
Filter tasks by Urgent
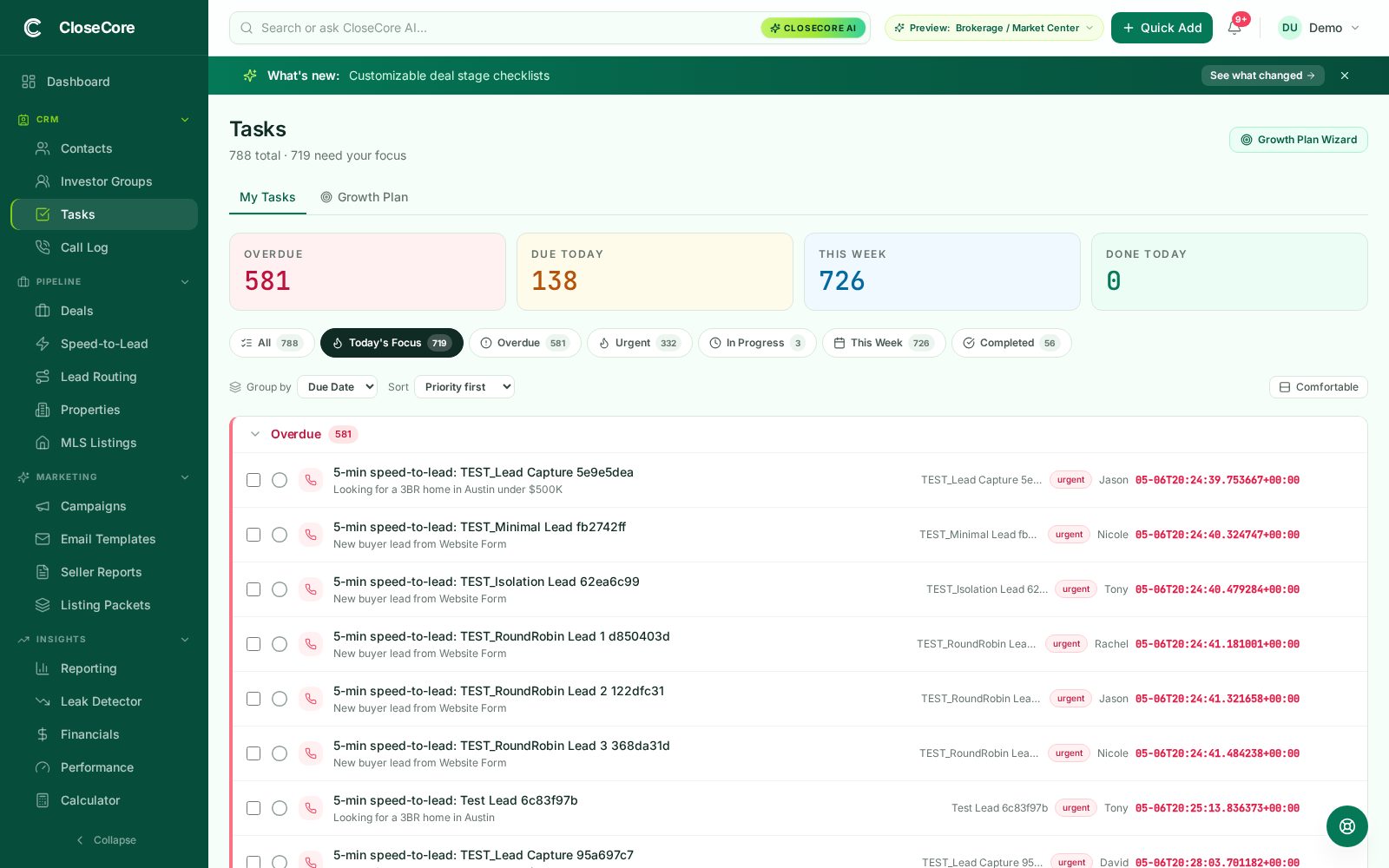640,343
